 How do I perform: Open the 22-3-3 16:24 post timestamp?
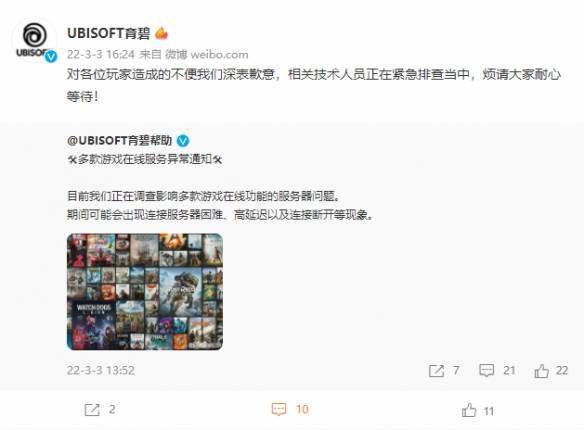[x=101, y=54]
